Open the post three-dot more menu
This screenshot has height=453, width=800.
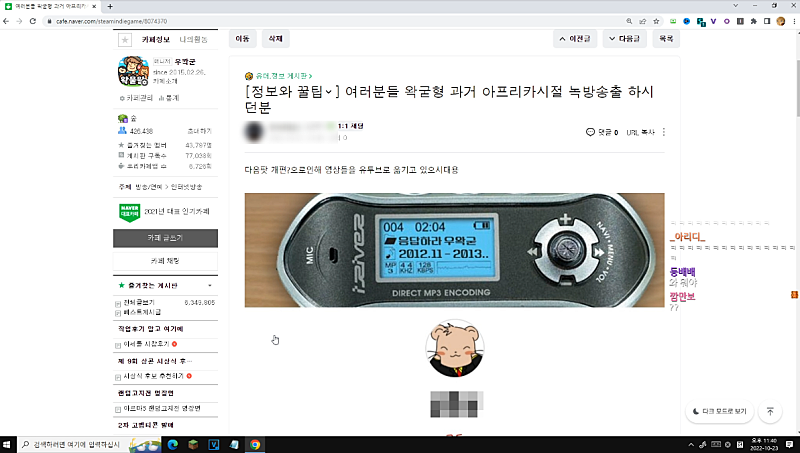coord(664,132)
